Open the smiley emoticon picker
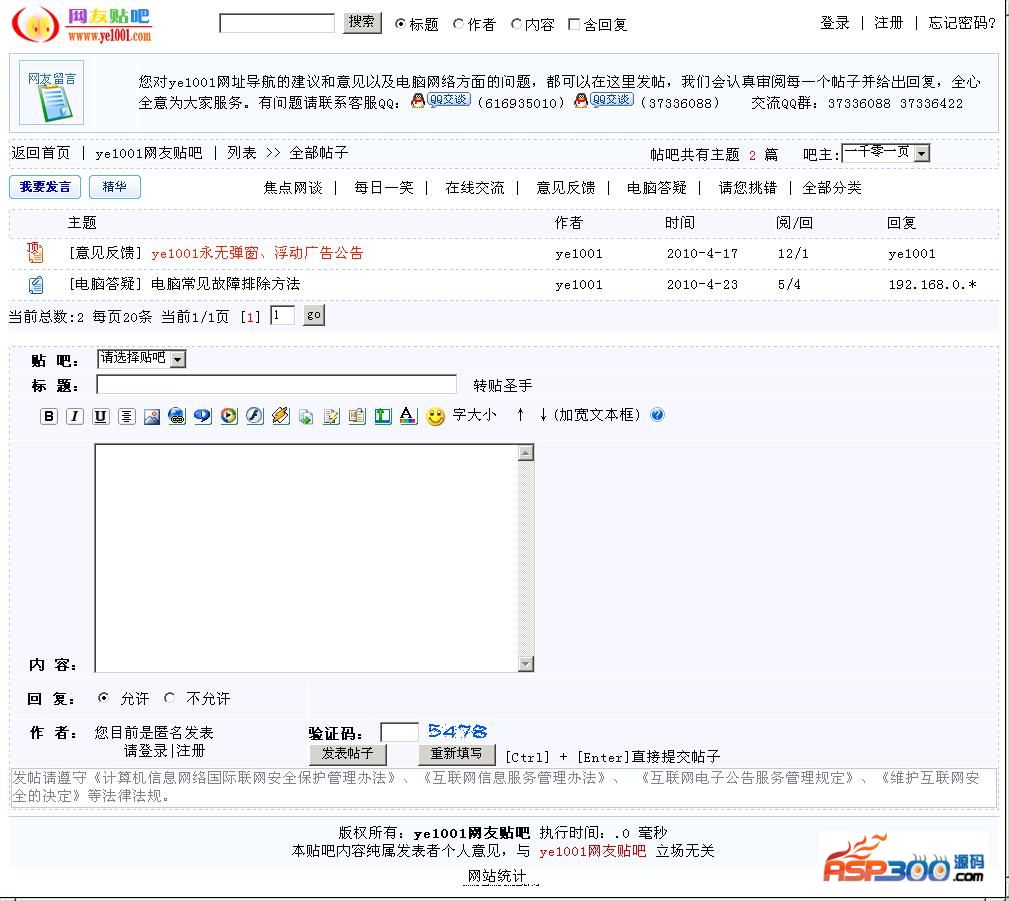The height and width of the screenshot is (901, 1009). [435, 416]
